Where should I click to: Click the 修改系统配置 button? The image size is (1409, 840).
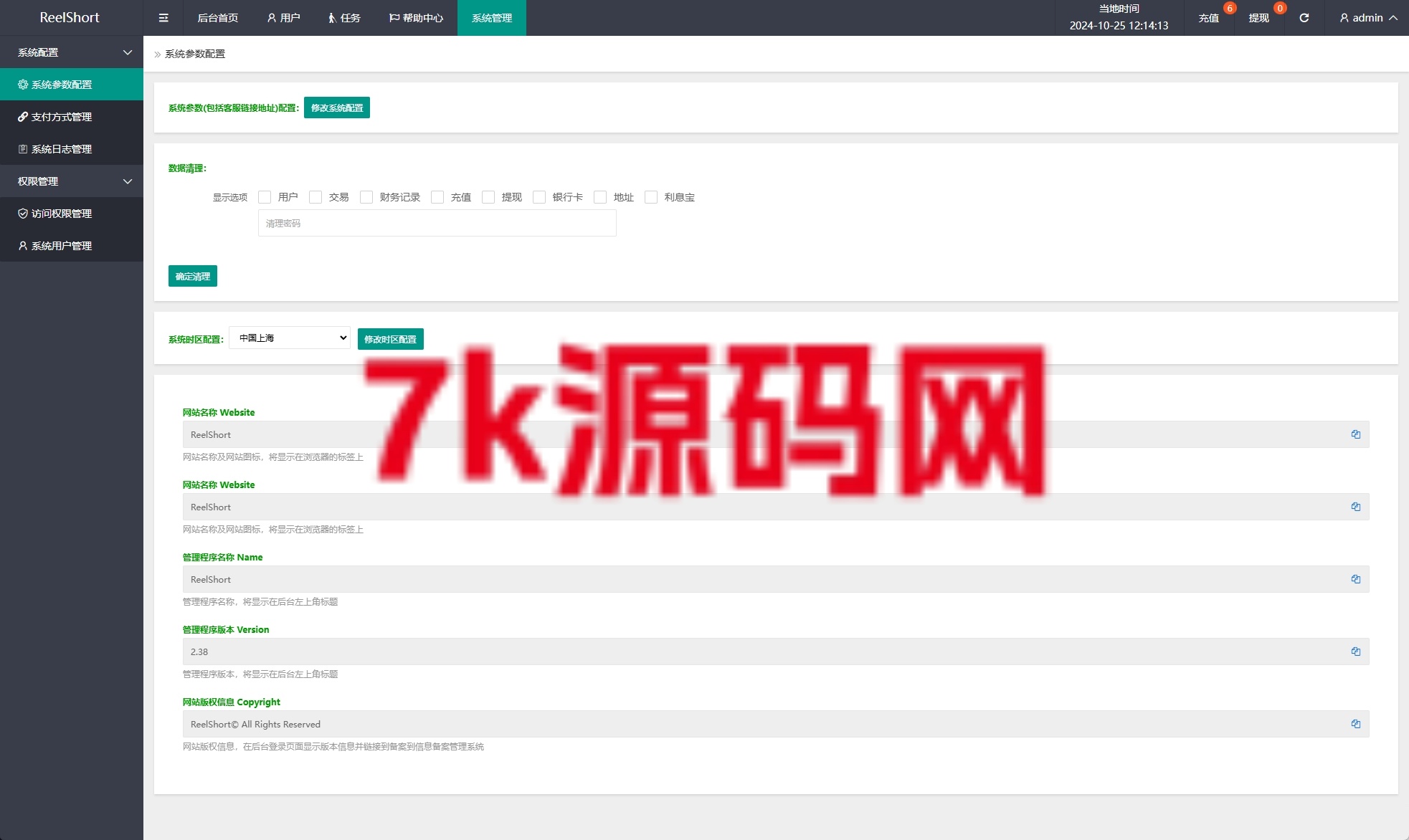337,108
